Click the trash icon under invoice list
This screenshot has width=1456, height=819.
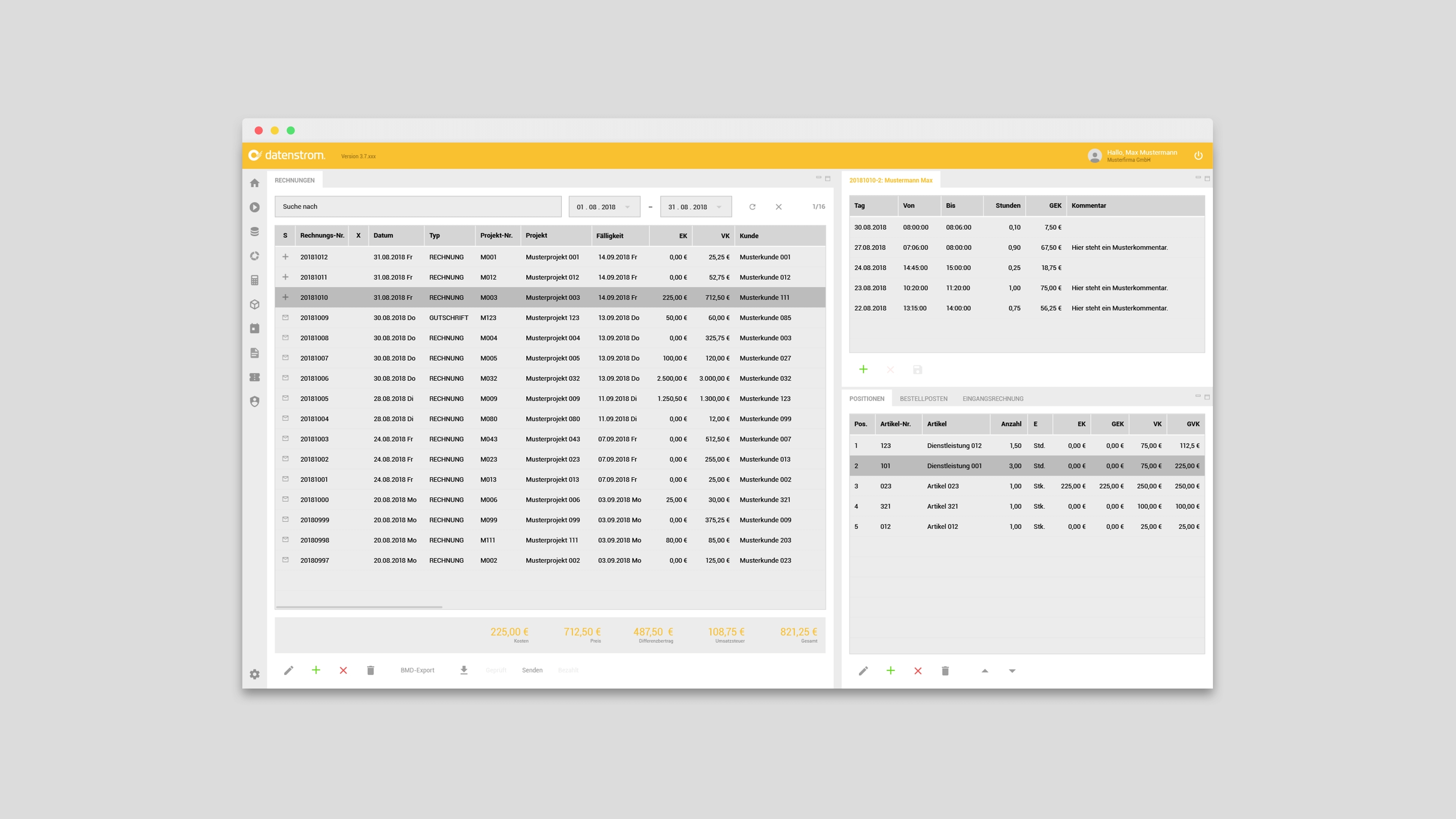(x=370, y=670)
